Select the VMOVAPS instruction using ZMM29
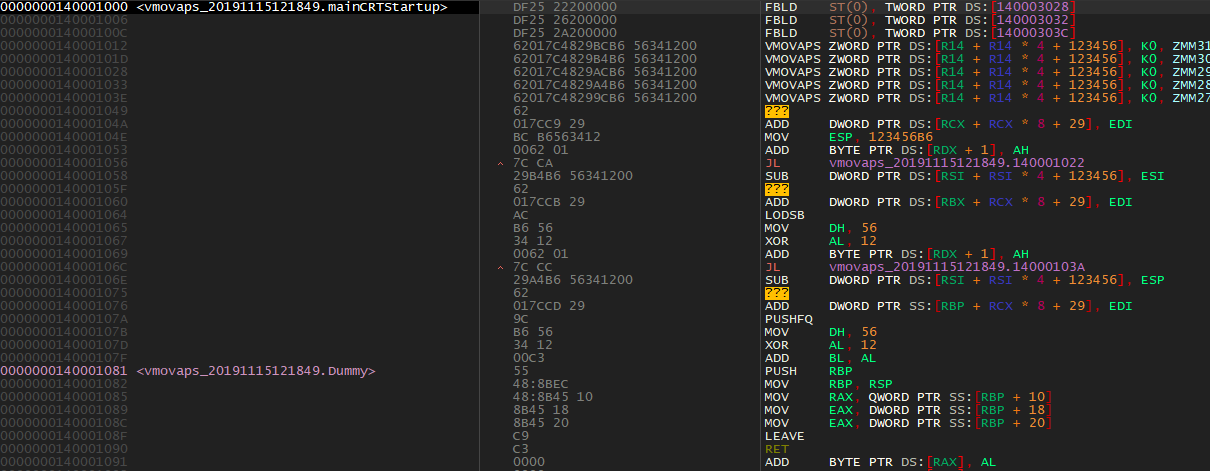 [987, 72]
